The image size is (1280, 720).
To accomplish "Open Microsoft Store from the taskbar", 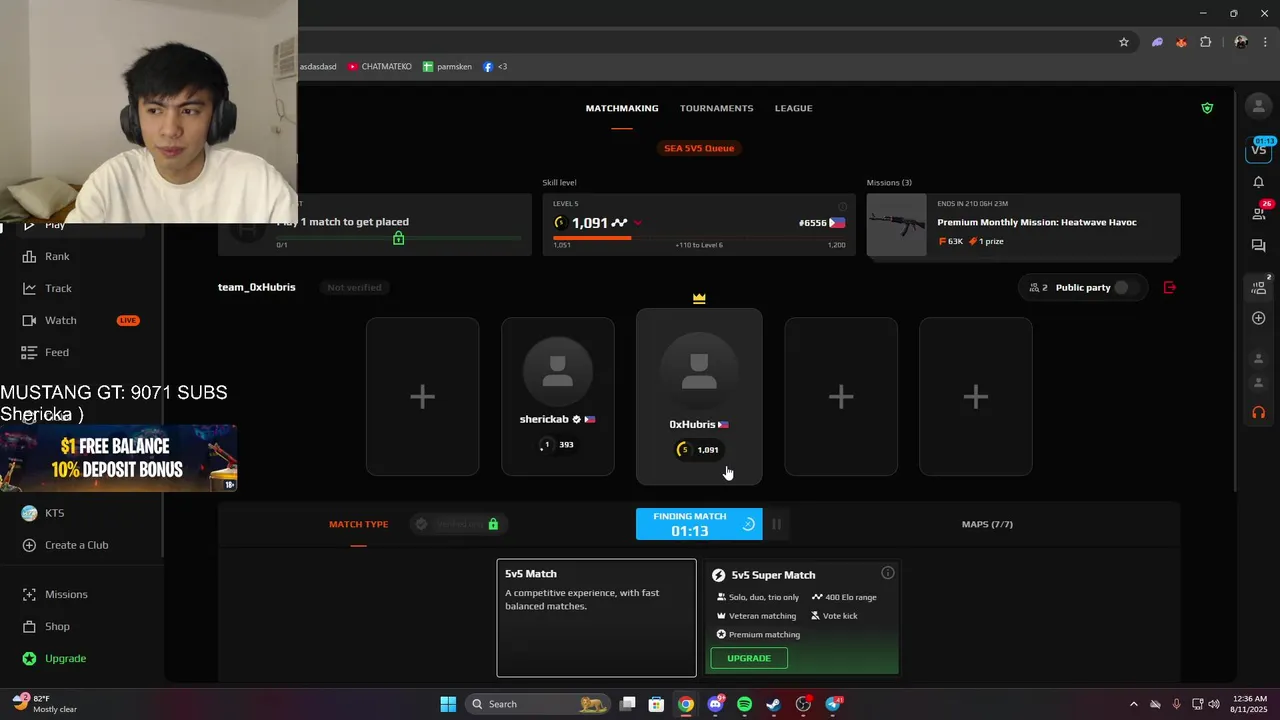I will pyautogui.click(x=656, y=704).
